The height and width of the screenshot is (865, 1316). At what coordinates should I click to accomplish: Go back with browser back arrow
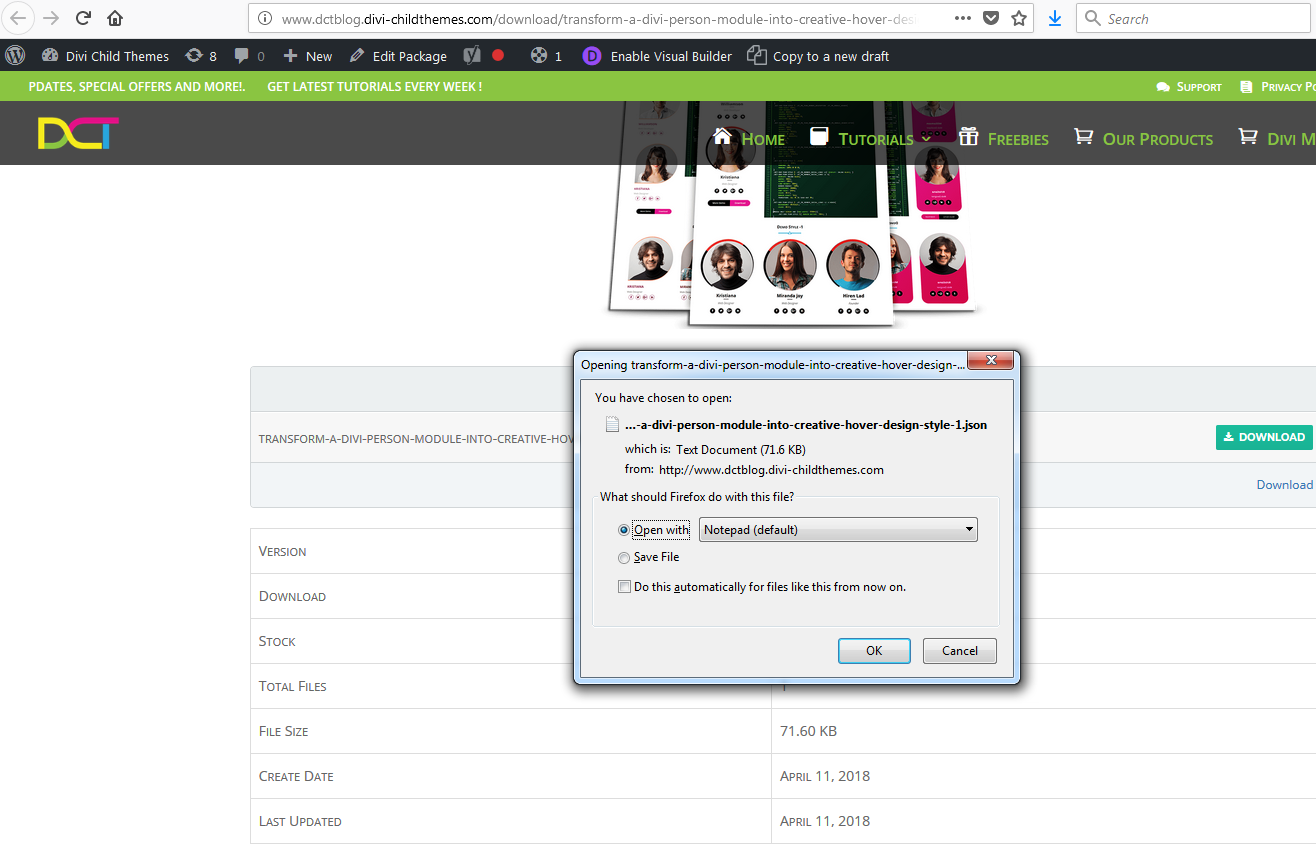tap(19, 18)
